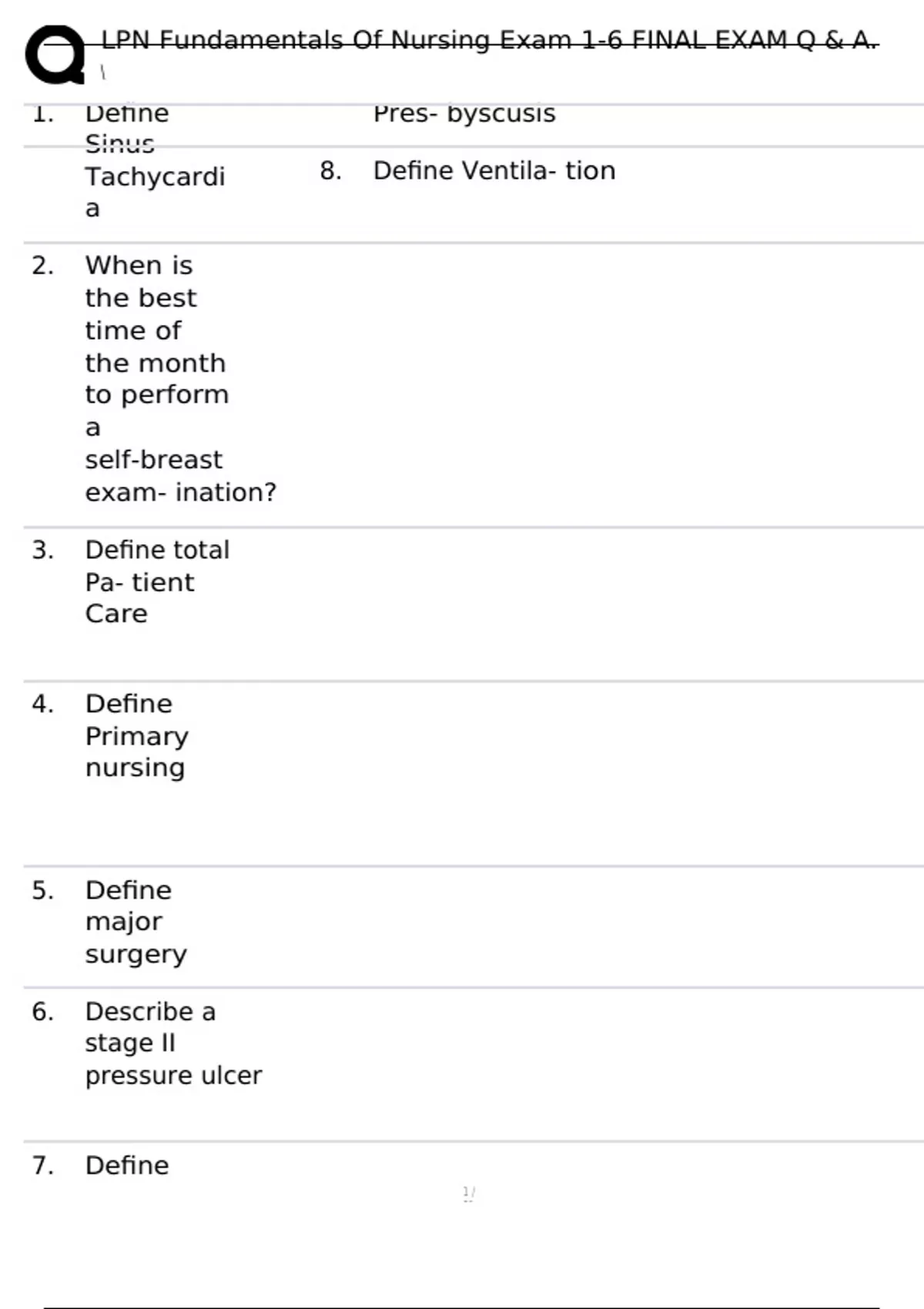Select question 1 Define Sinus Tachycardia
924x1309 pixels.
pyautogui.click(x=155, y=160)
